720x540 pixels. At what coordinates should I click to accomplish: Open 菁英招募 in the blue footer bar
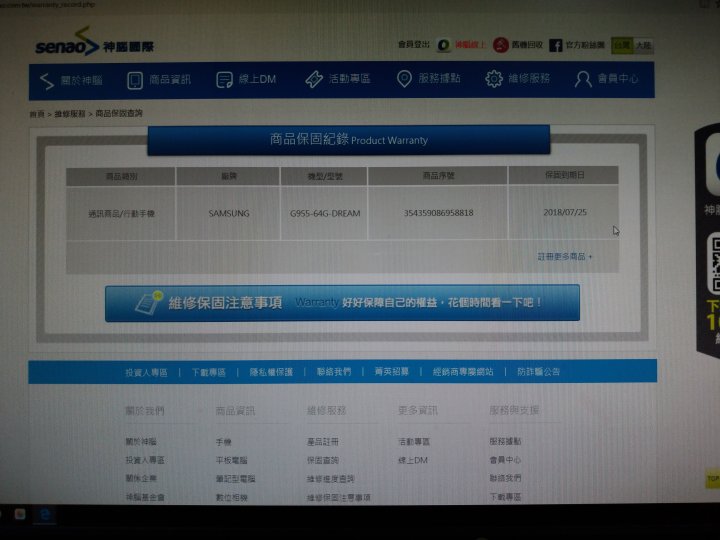pyautogui.click(x=392, y=371)
